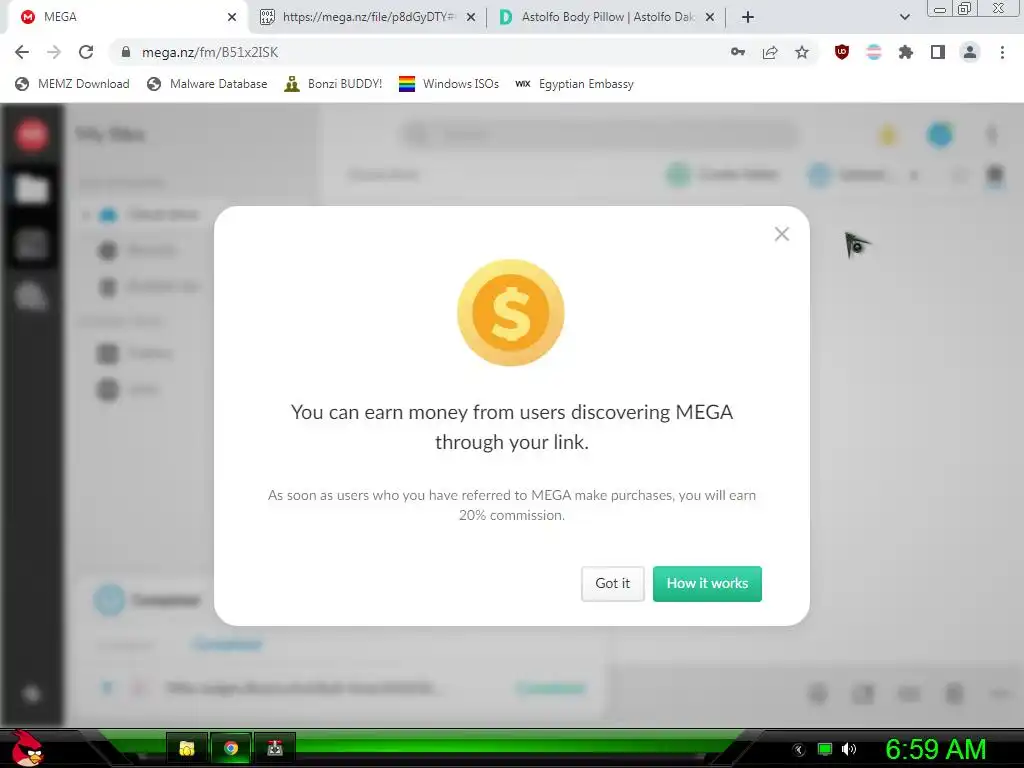Reload the current page
Screen dimensions: 1024x768
pos(86,52)
